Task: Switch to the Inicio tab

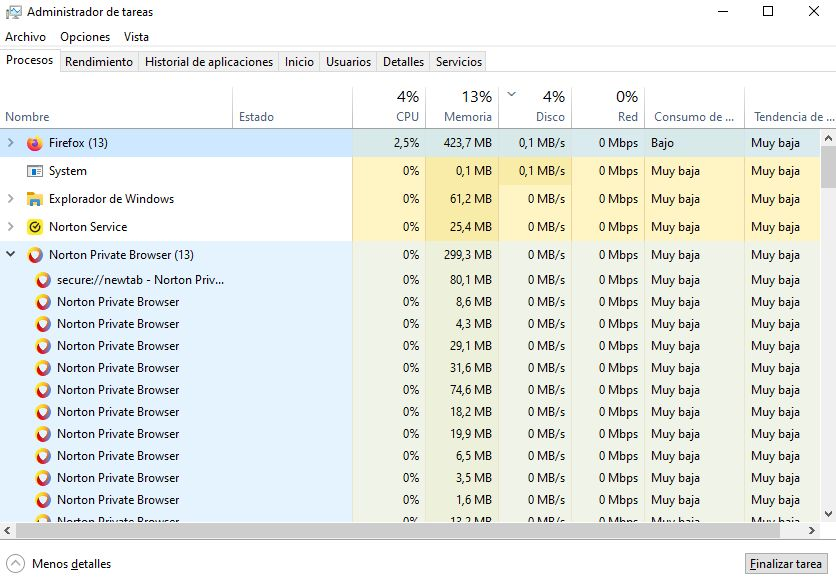Action: 299,62
